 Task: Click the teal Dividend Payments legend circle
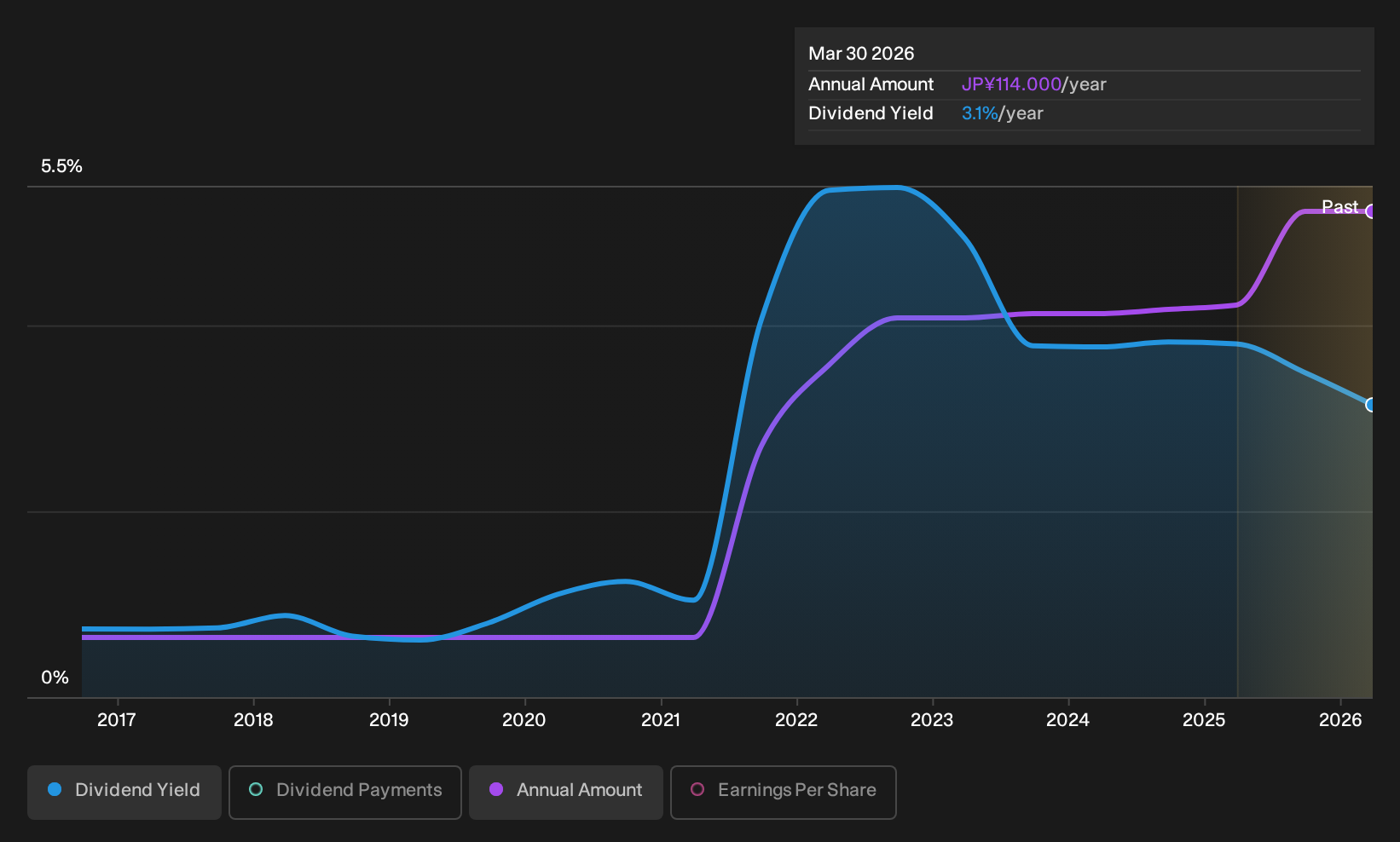coord(256,790)
